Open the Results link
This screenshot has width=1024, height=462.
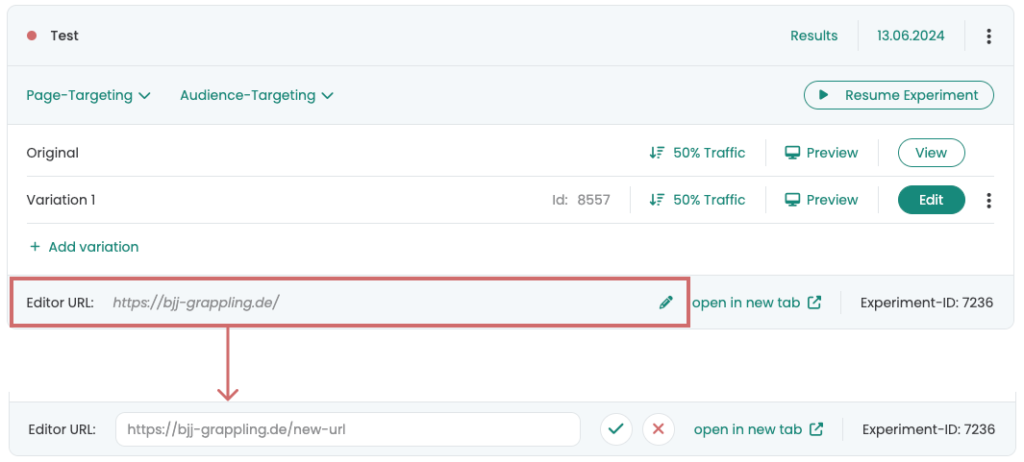(x=814, y=36)
